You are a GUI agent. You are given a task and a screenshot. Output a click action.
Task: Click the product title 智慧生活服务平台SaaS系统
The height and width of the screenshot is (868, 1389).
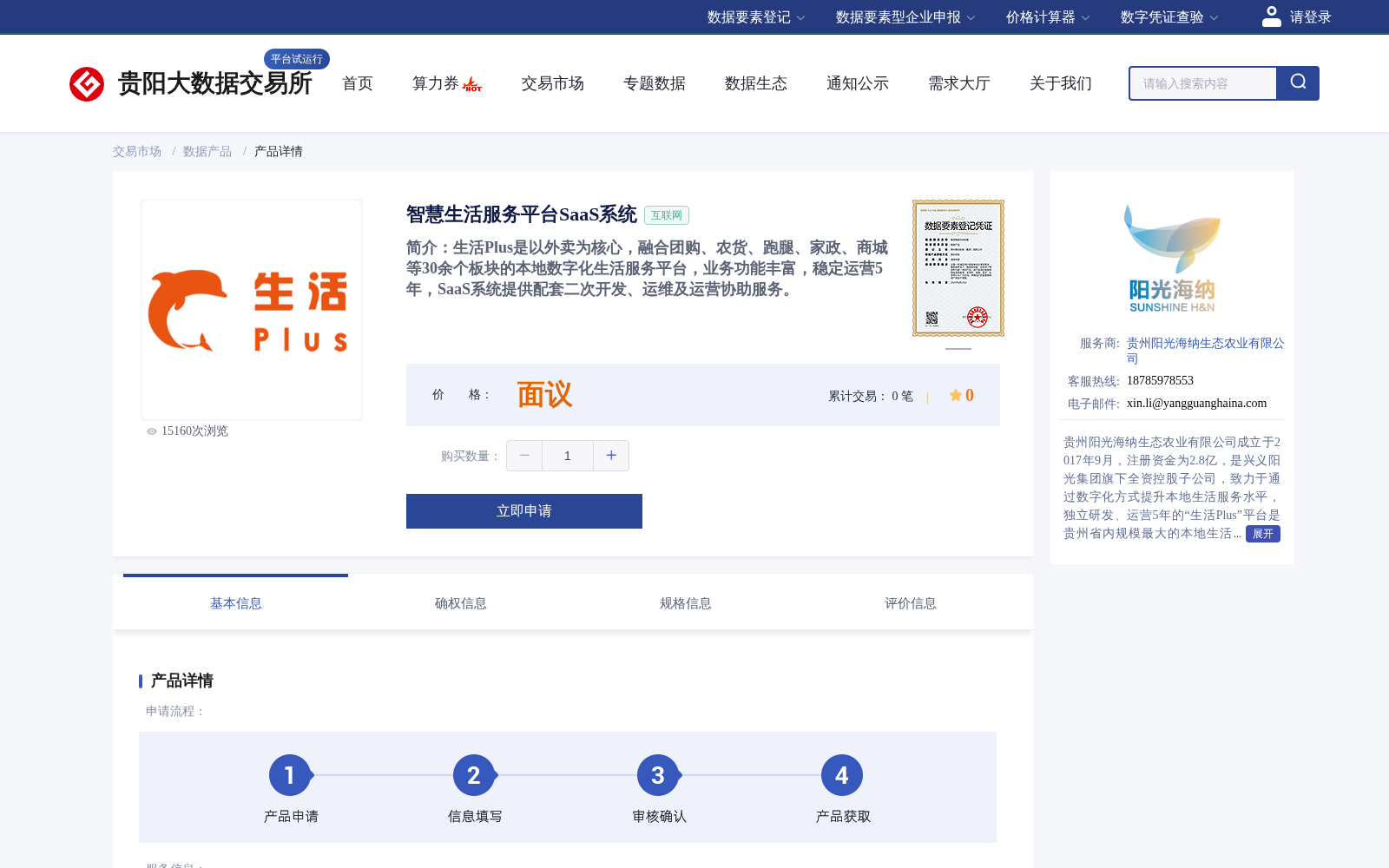522,214
